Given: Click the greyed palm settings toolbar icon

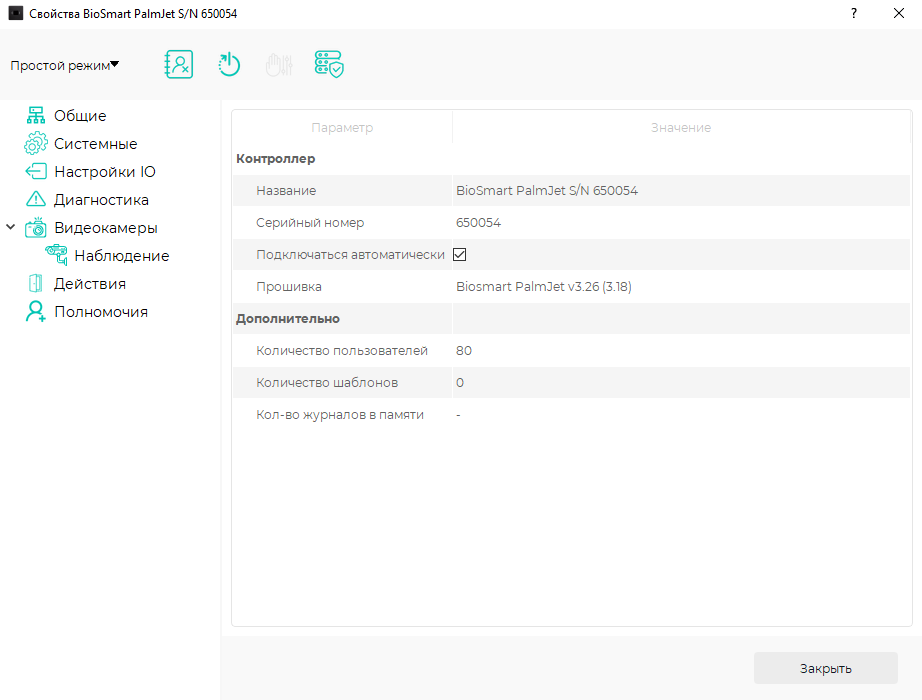Looking at the screenshot, I should coord(279,65).
